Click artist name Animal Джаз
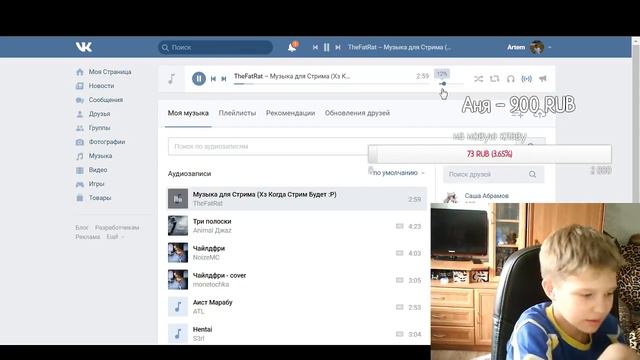The image size is (640, 360). pyautogui.click(x=212, y=231)
